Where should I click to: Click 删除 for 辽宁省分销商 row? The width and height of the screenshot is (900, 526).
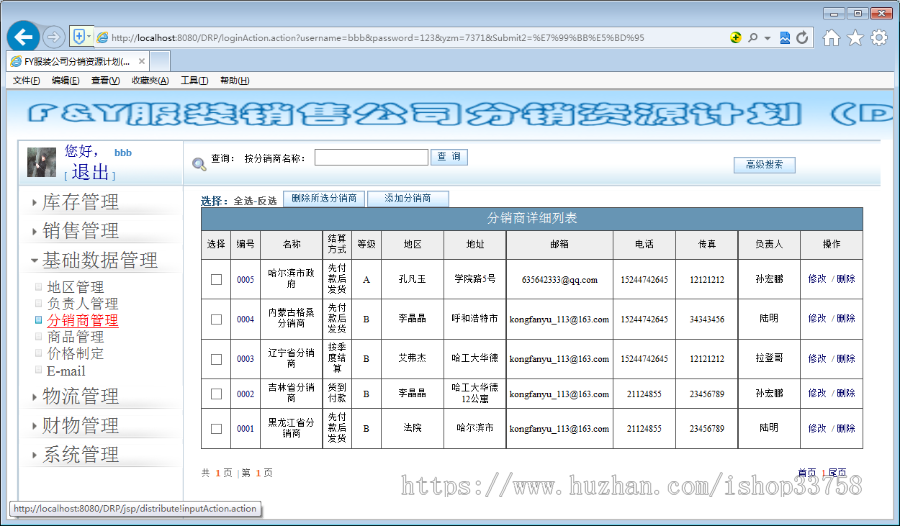point(846,359)
